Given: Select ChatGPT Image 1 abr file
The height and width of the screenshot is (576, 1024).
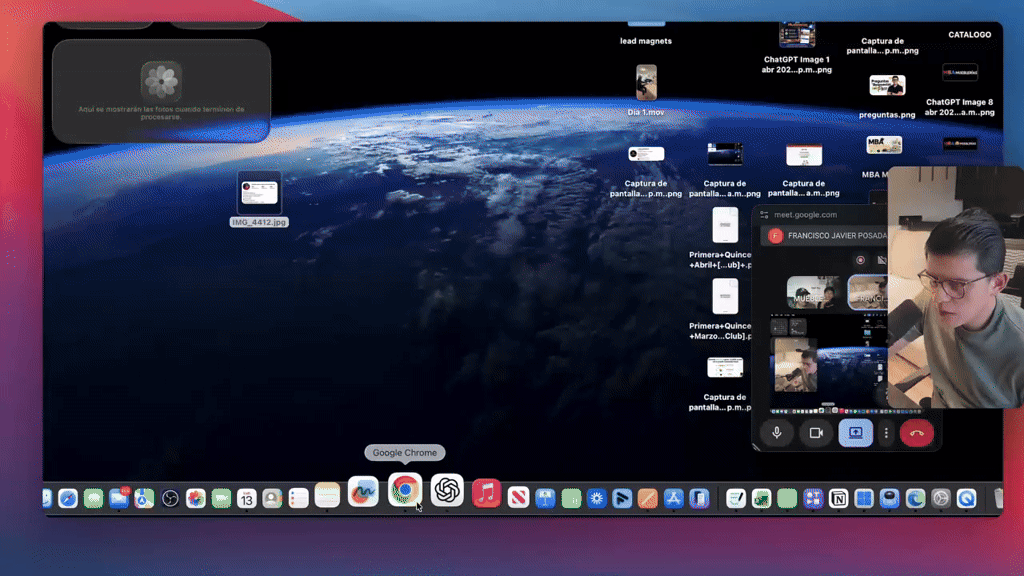Looking at the screenshot, I should click(797, 48).
